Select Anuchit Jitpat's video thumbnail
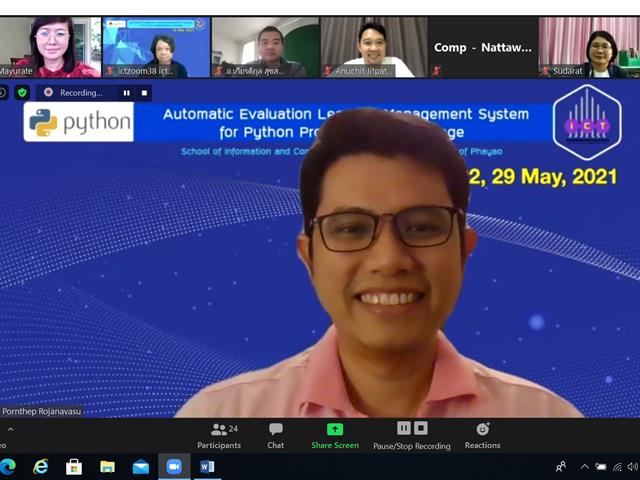Viewport: 640px width, 480px height. click(374, 47)
